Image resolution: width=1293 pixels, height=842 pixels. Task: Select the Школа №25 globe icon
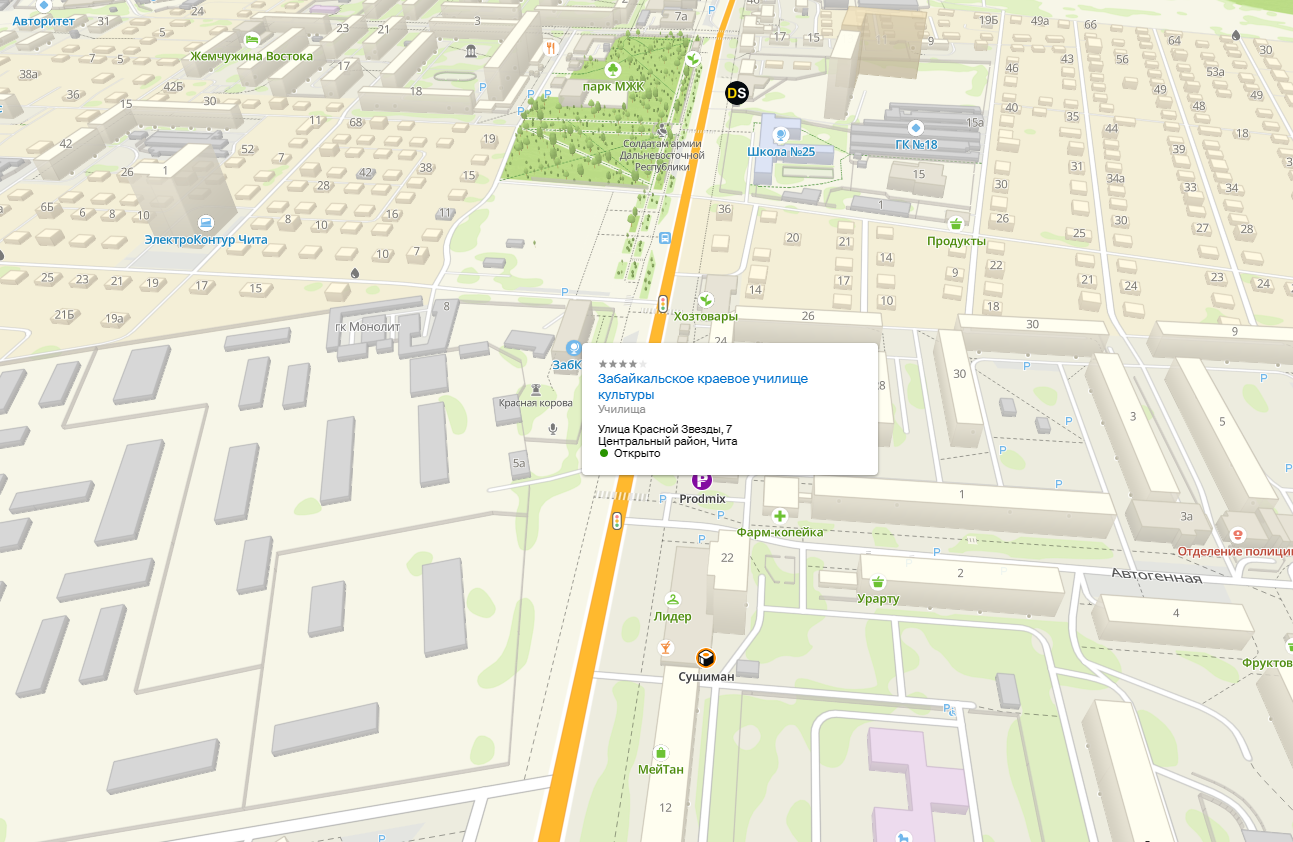click(x=781, y=134)
